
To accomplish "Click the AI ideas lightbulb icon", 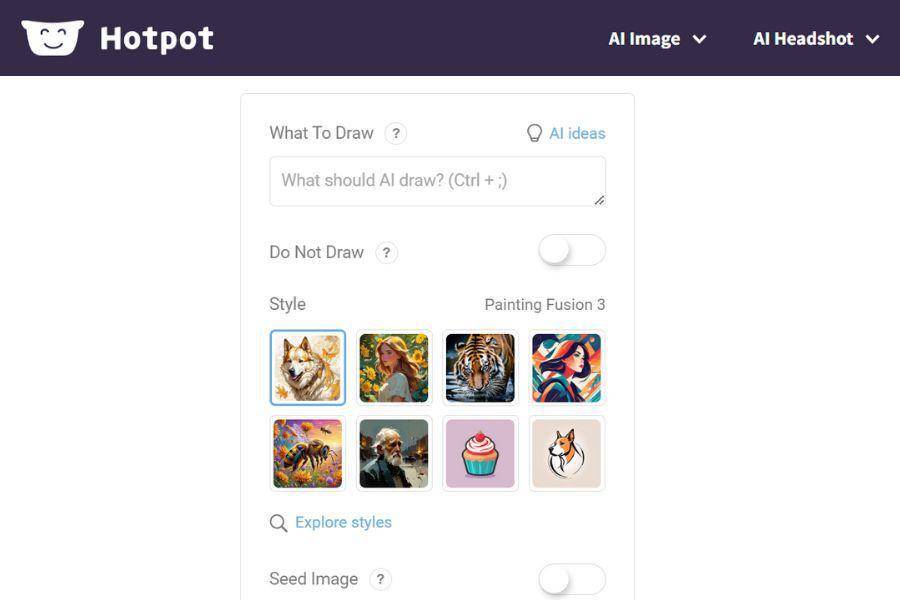I will (534, 133).
